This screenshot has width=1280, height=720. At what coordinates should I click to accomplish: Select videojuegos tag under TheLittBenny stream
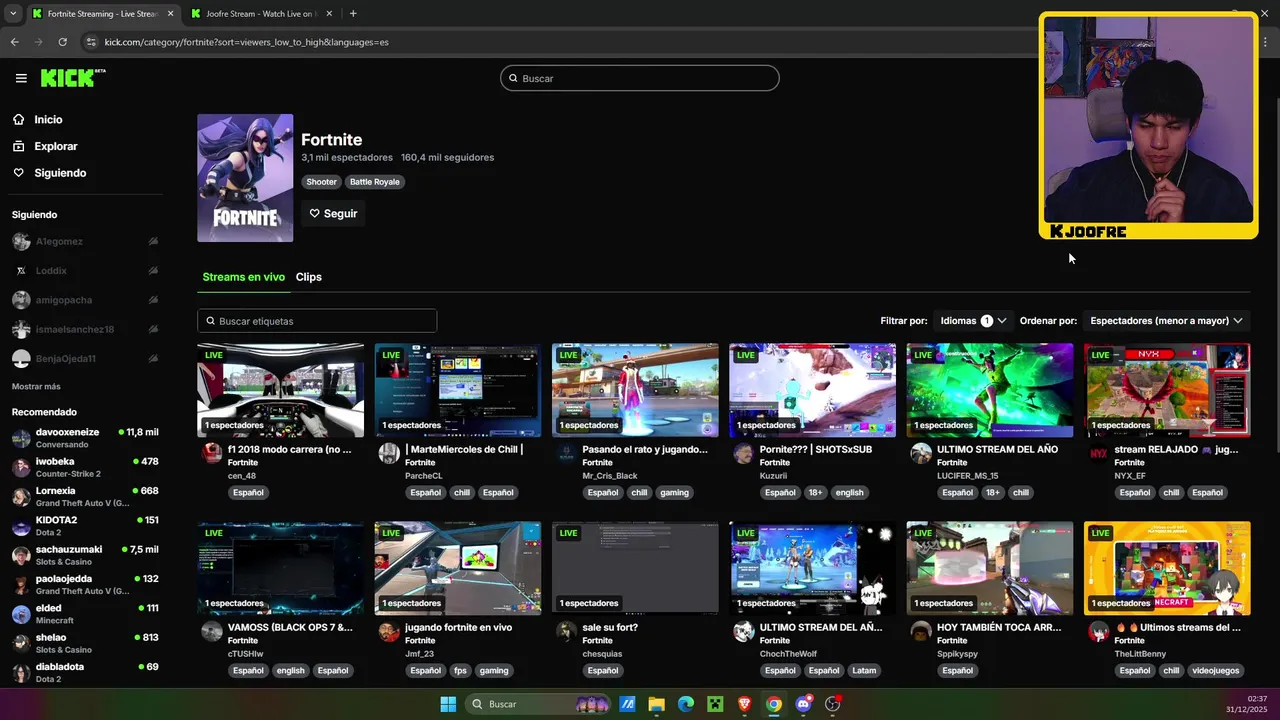point(1214,670)
